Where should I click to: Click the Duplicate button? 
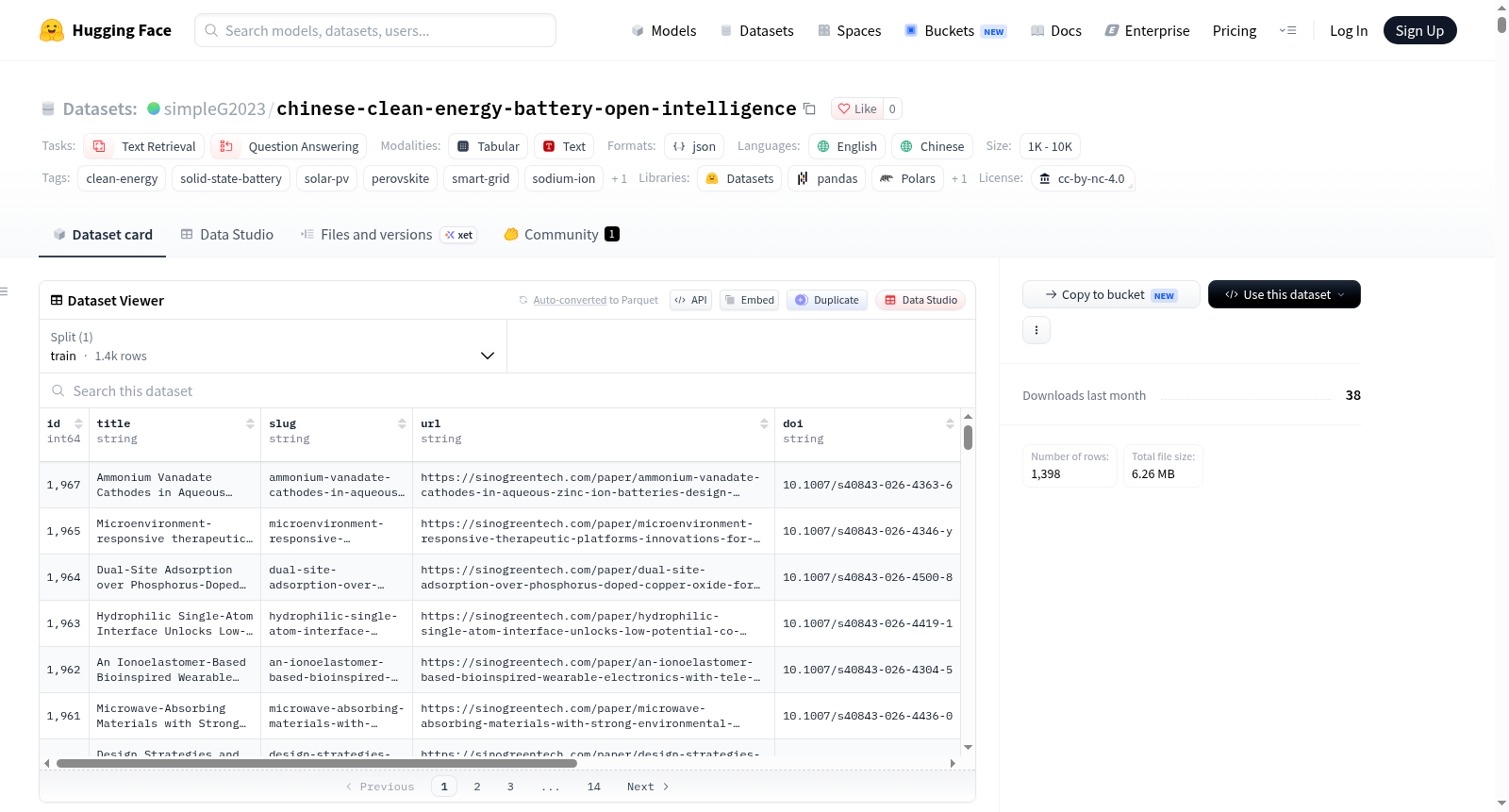(827, 300)
